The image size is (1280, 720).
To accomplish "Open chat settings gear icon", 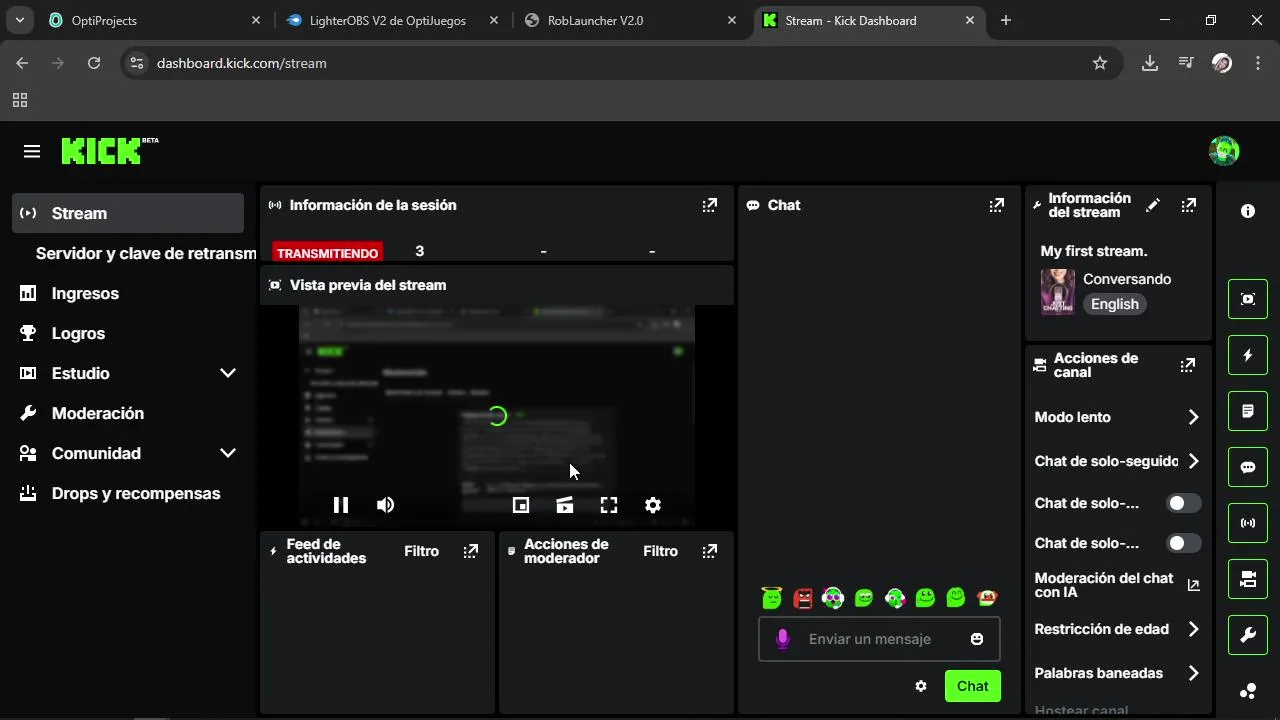I will tap(921, 686).
